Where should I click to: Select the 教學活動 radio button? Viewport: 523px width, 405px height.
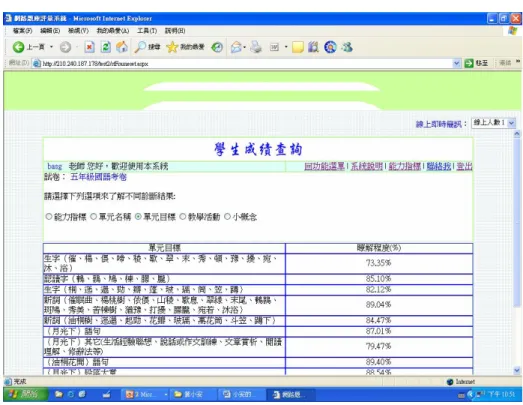click(x=183, y=217)
